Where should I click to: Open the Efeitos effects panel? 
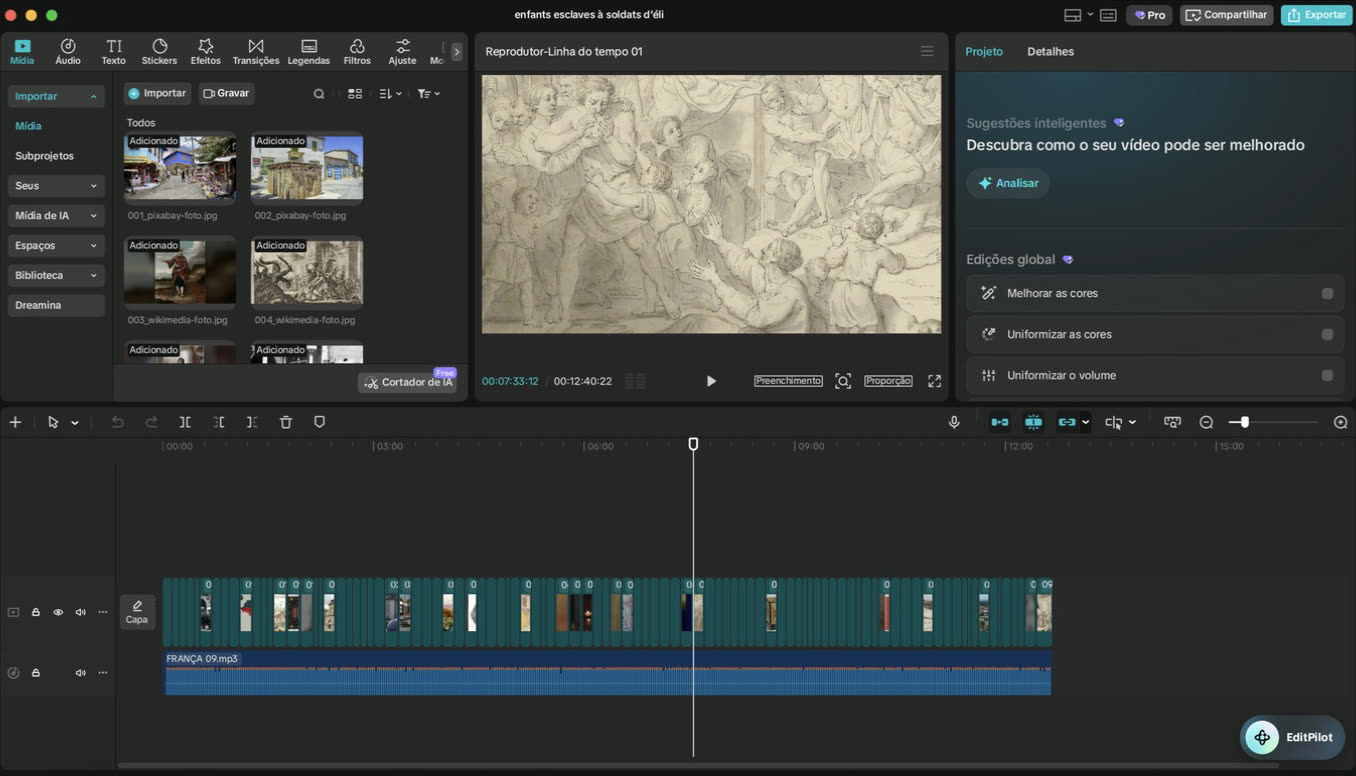tap(205, 52)
